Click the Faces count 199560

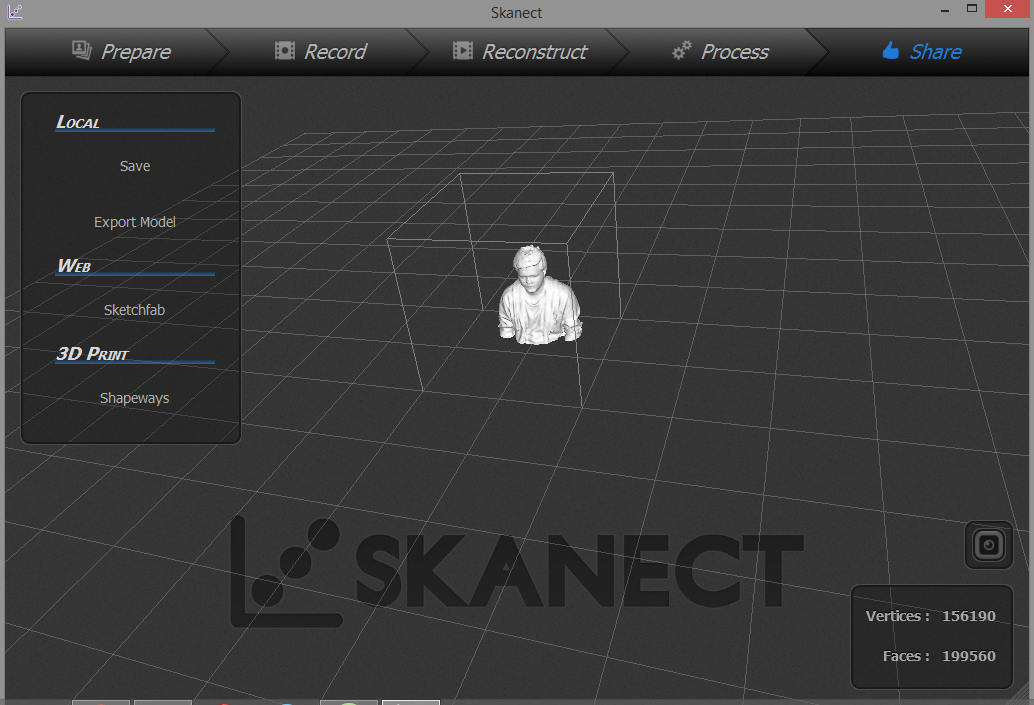point(969,656)
